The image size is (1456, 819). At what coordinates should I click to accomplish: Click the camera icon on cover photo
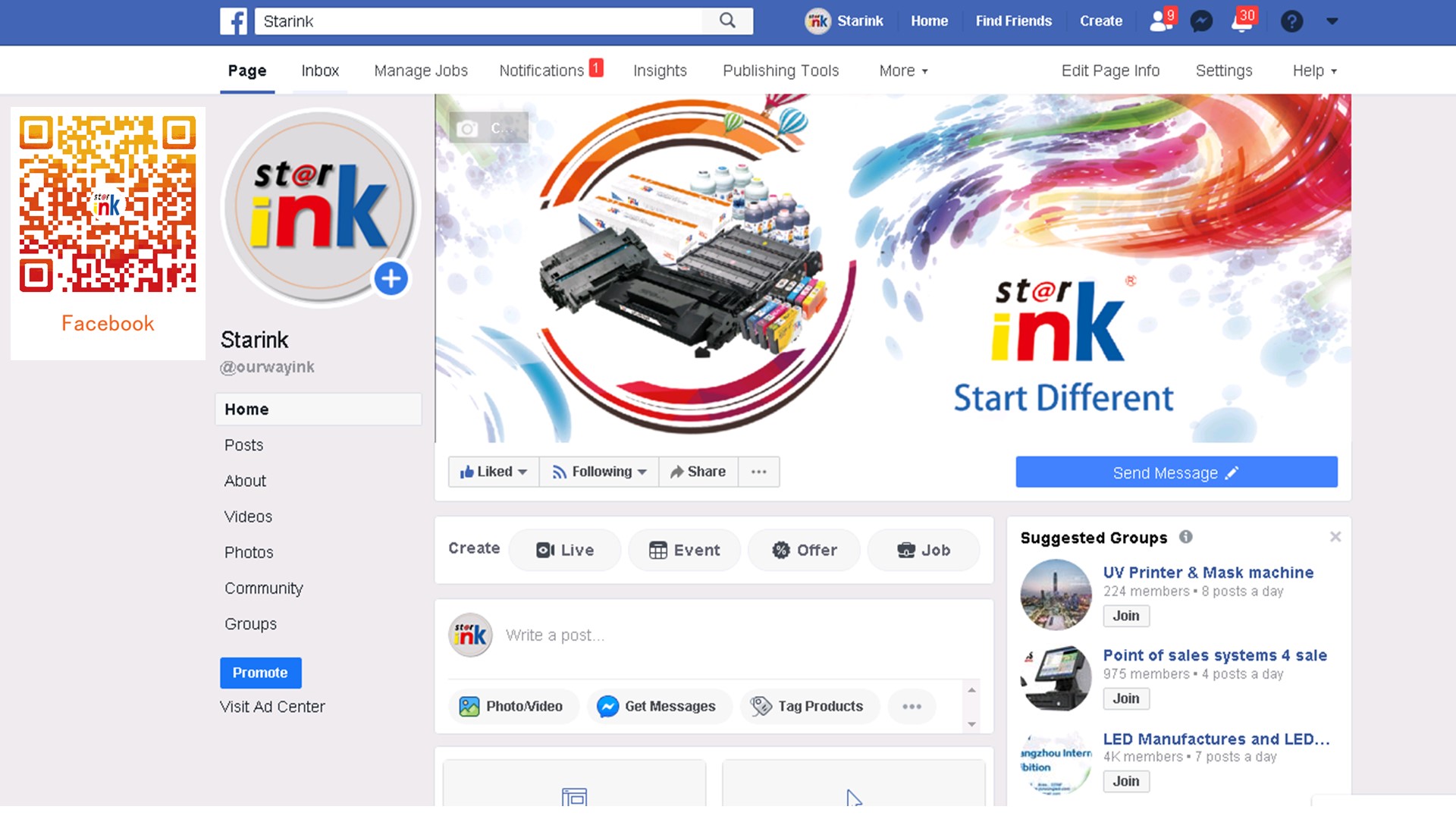[x=468, y=129]
